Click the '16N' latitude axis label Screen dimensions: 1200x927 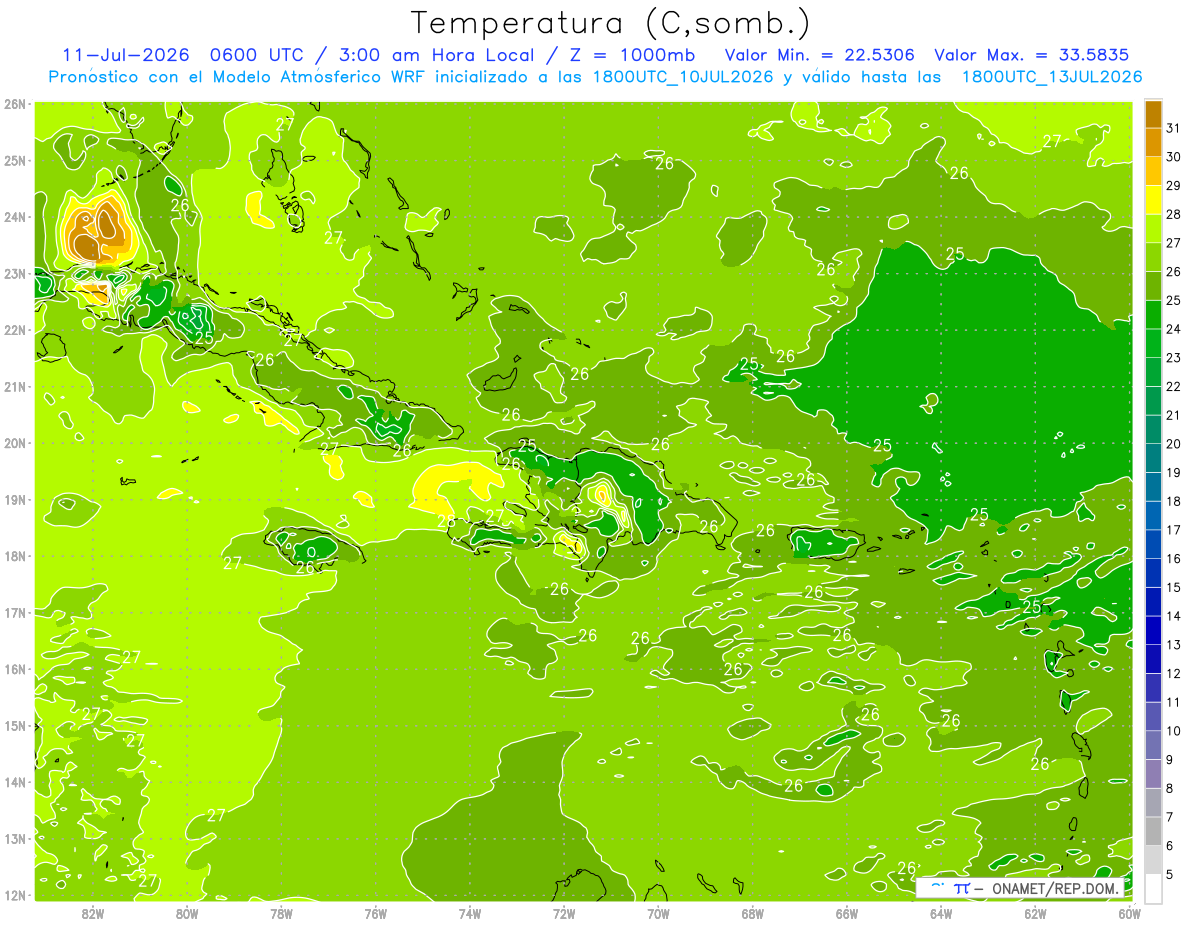point(15,669)
